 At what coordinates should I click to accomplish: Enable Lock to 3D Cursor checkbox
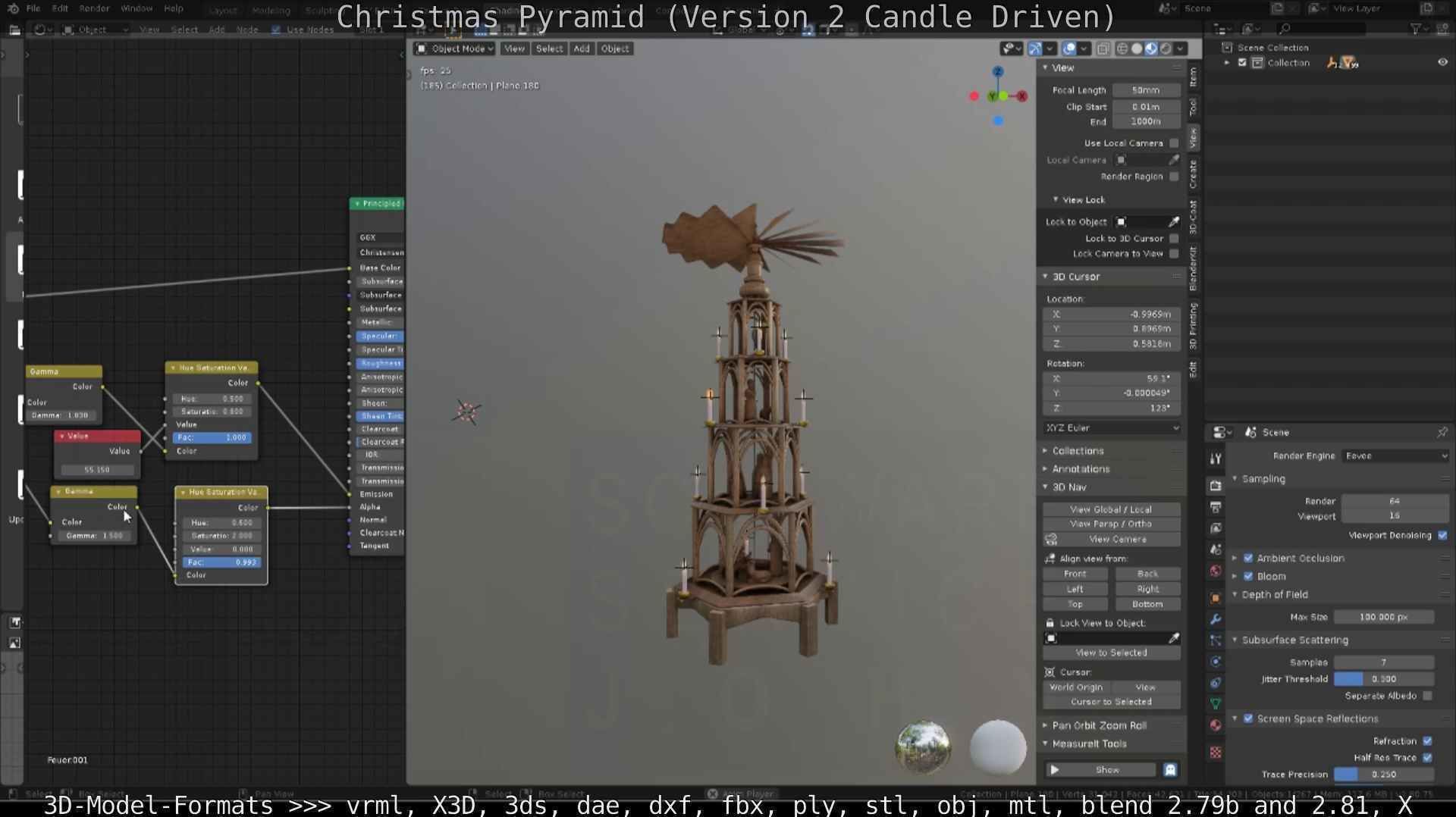point(1174,239)
